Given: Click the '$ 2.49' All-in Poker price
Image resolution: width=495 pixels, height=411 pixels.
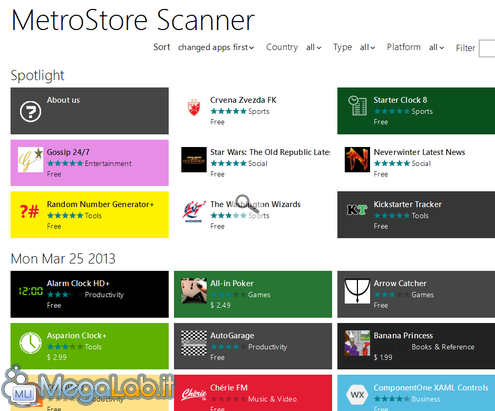Looking at the screenshot, I should [220, 305].
